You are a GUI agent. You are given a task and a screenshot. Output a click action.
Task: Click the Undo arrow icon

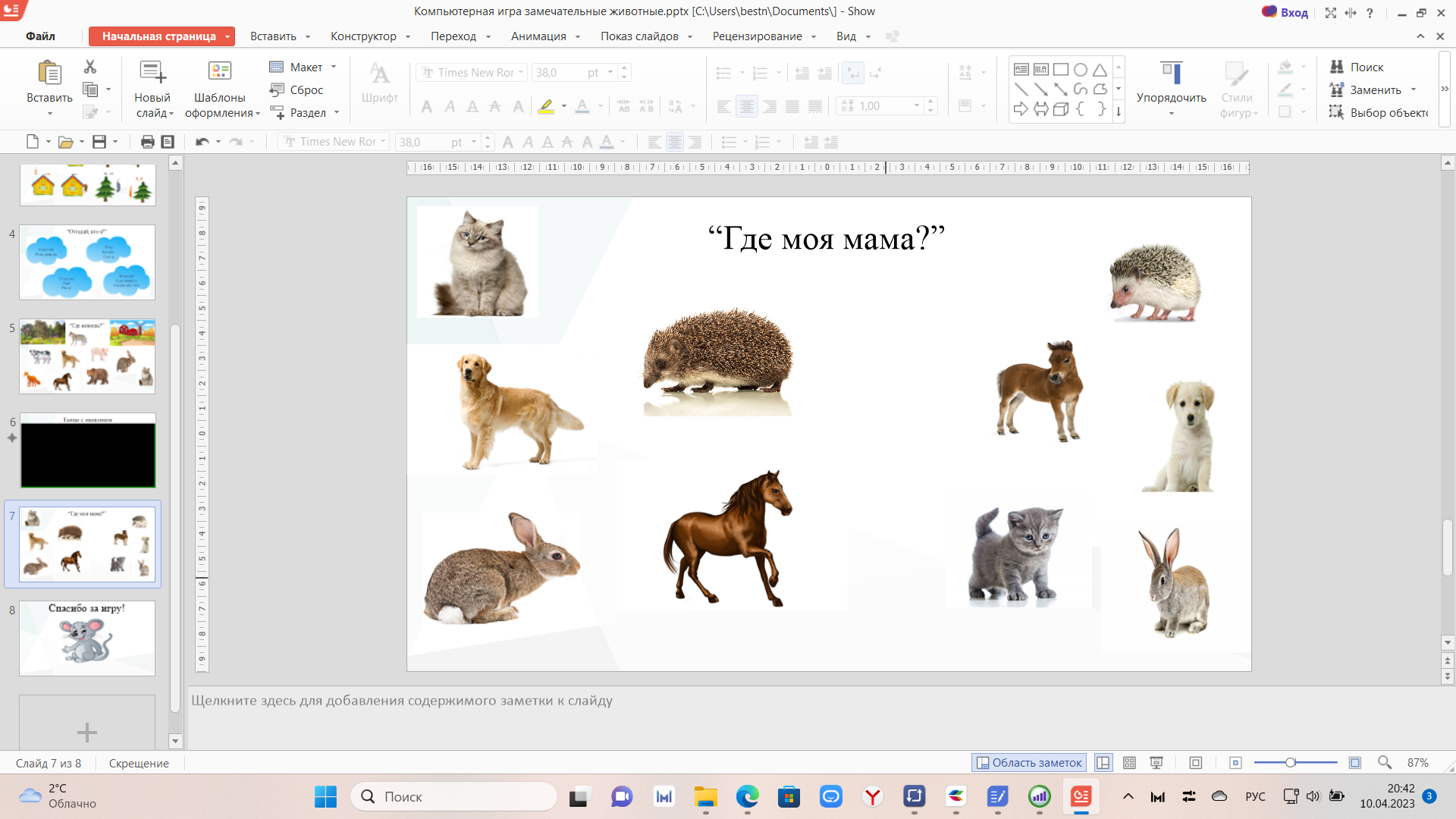[202, 142]
